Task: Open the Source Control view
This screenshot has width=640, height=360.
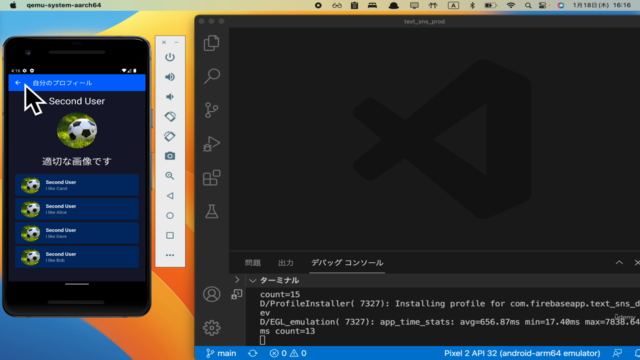Action: coord(211,110)
